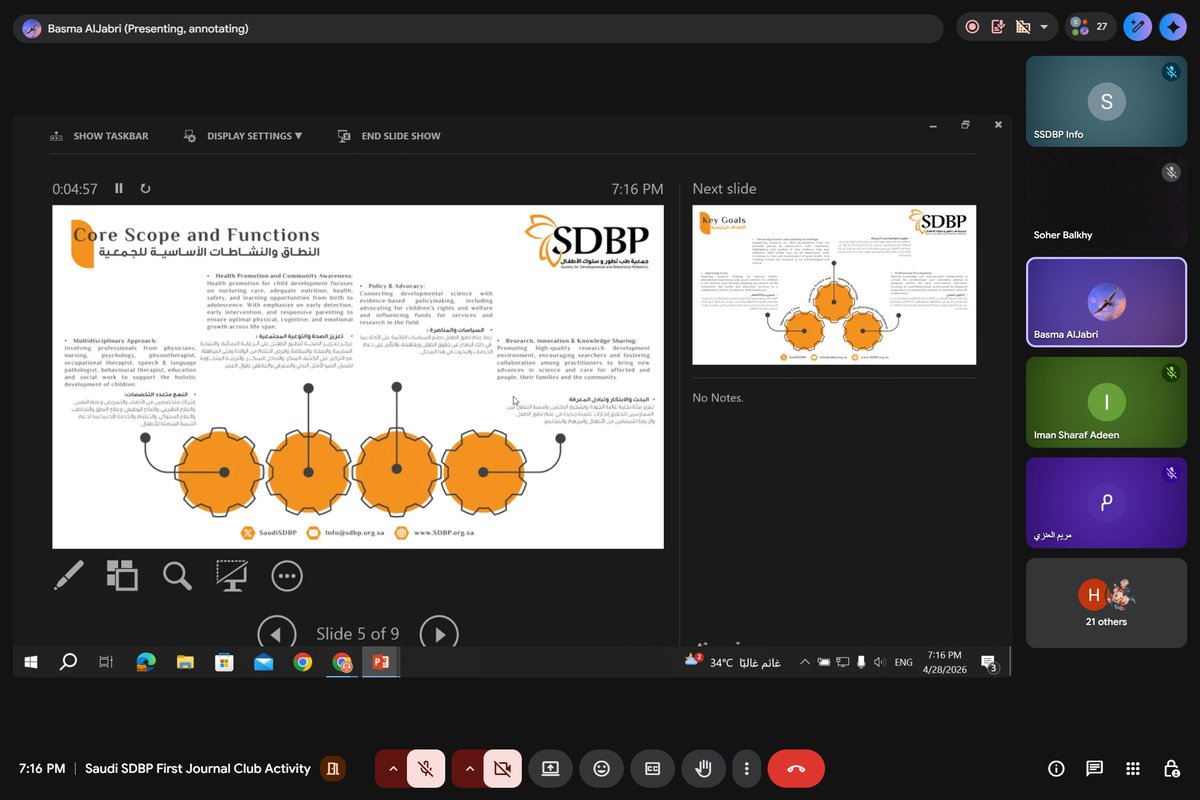Open the more options menu
Screen dimensions: 1200x800
click(x=746, y=768)
